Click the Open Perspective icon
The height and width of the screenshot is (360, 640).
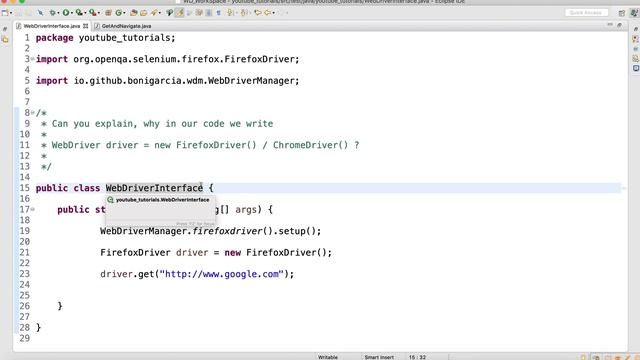622,13
